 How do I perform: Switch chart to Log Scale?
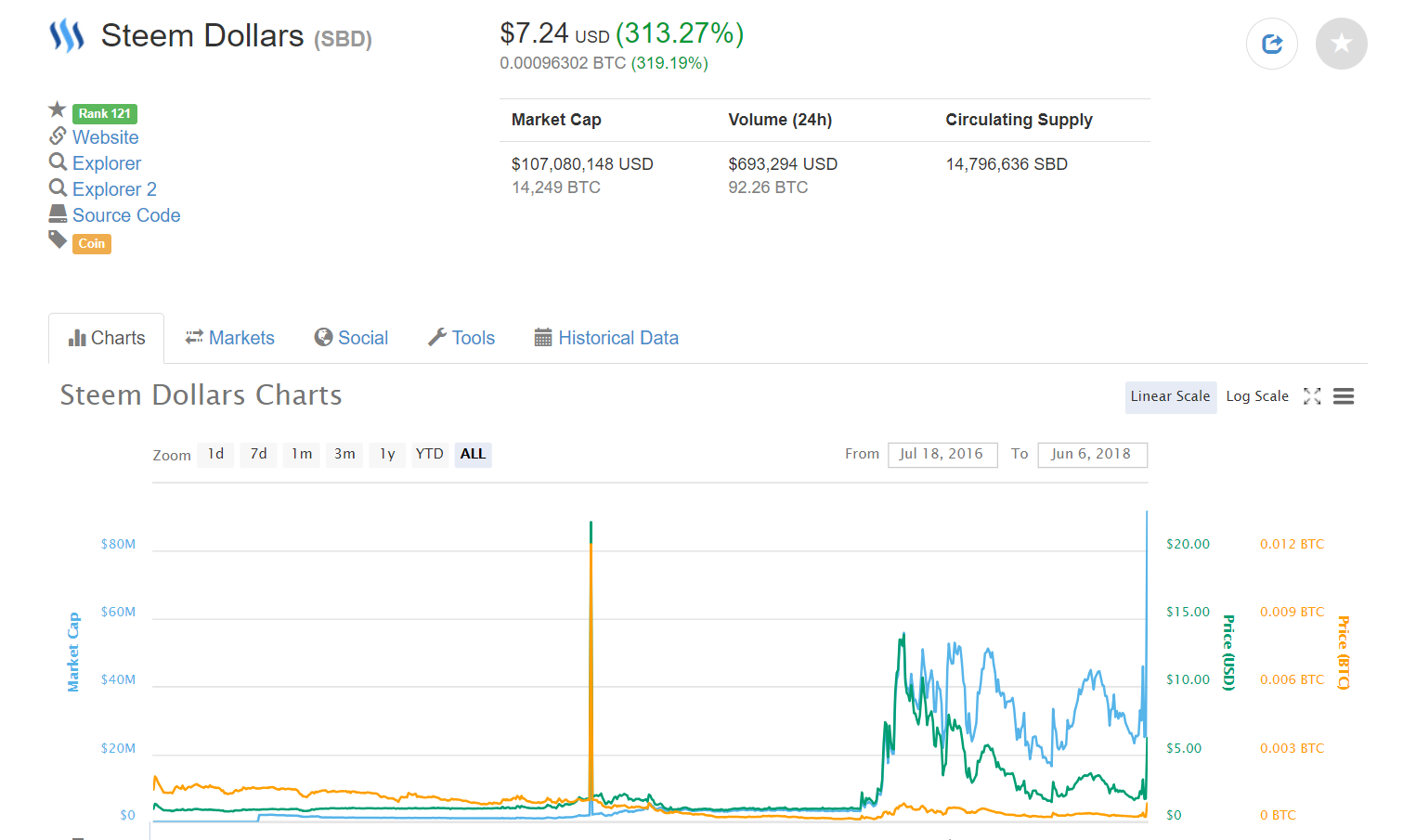1257,396
